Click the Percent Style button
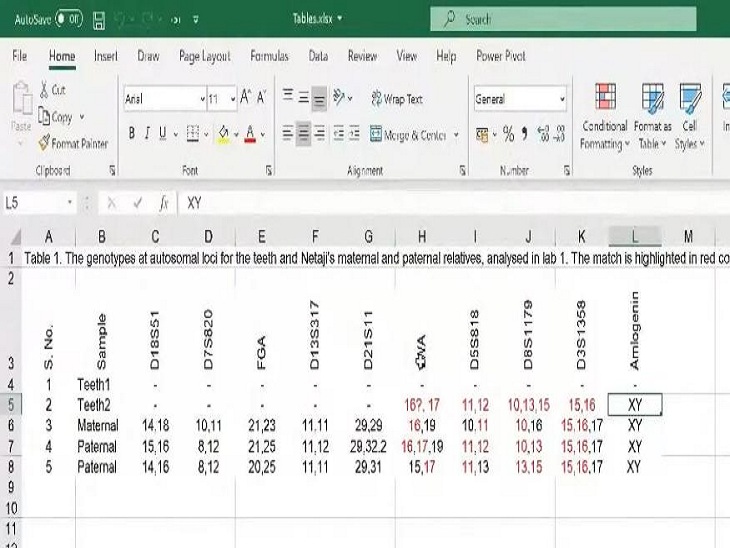730x548 pixels. click(508, 134)
